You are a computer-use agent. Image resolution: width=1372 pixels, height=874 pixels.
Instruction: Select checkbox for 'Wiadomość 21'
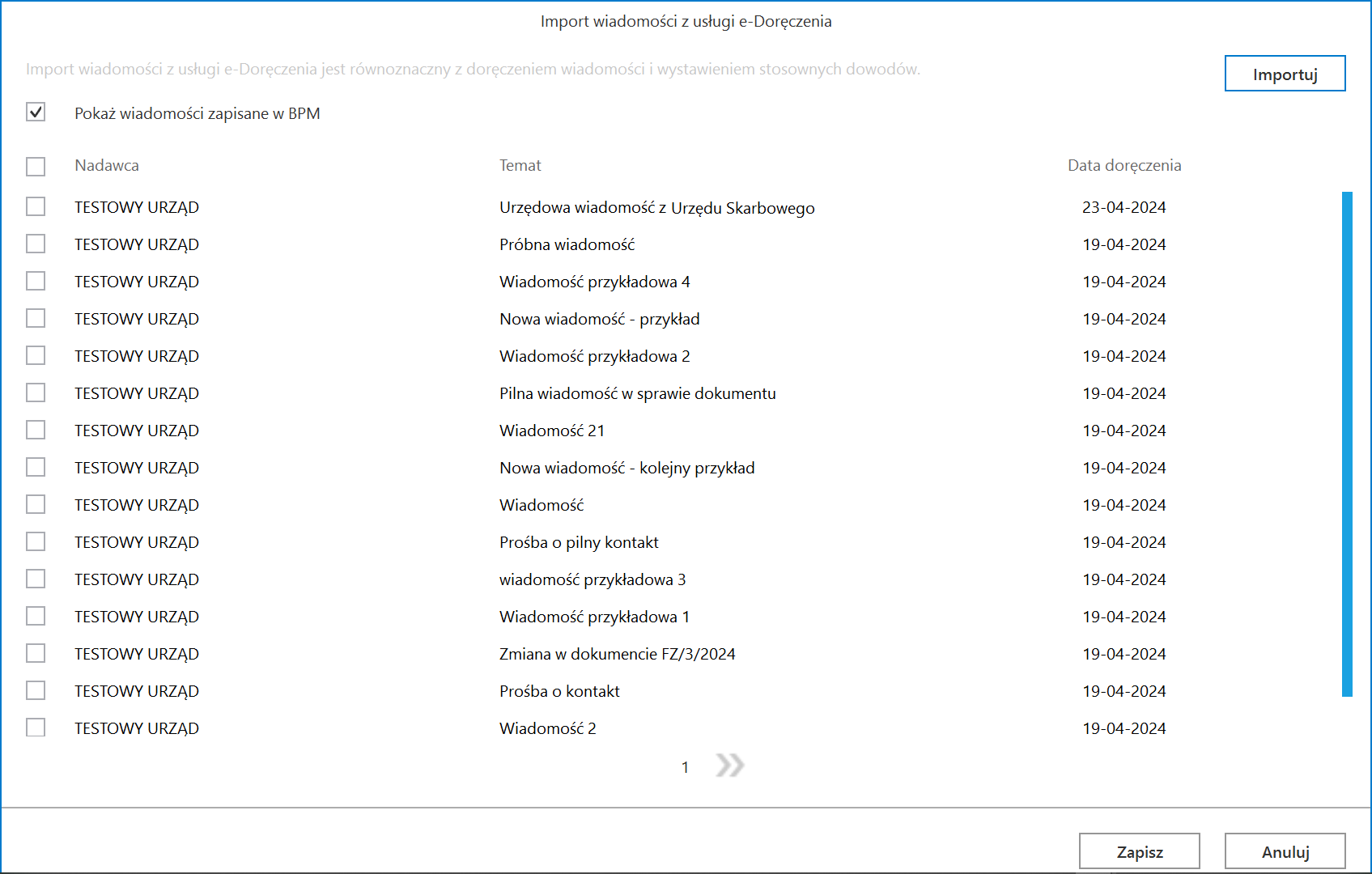(x=36, y=431)
